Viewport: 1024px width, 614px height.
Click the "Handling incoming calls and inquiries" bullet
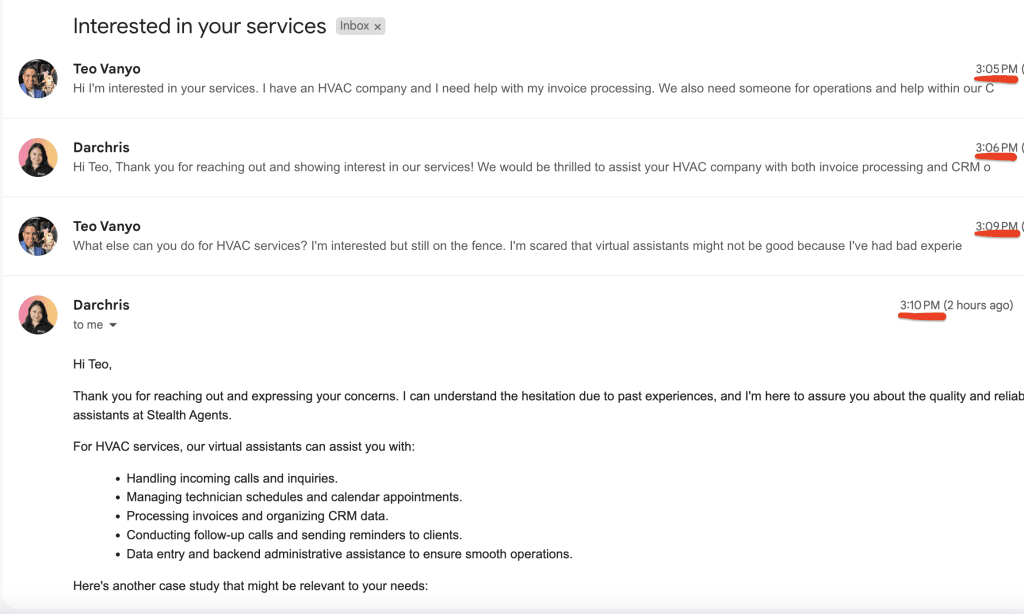click(232, 478)
